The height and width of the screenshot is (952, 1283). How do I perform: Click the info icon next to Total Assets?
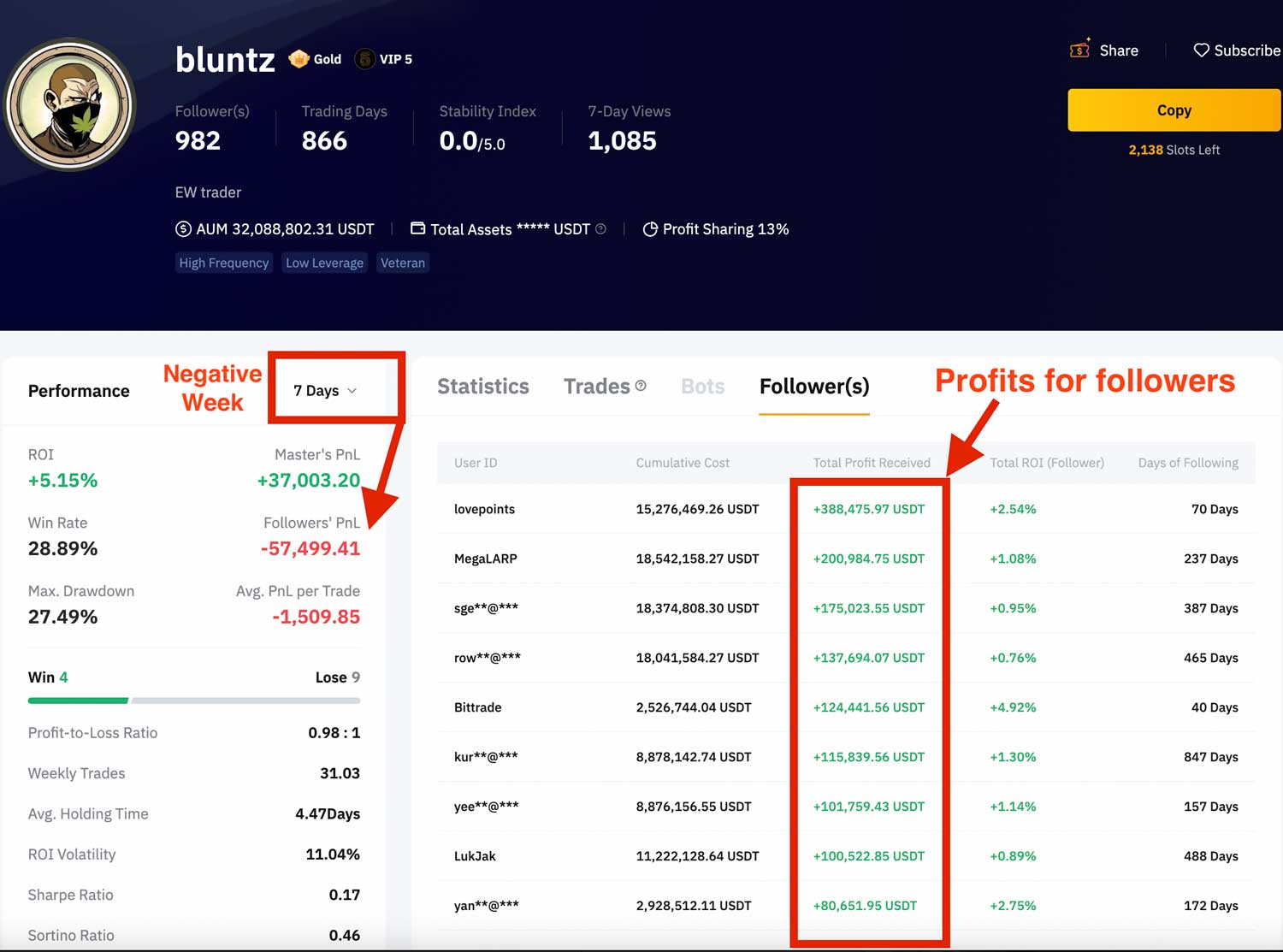click(600, 228)
